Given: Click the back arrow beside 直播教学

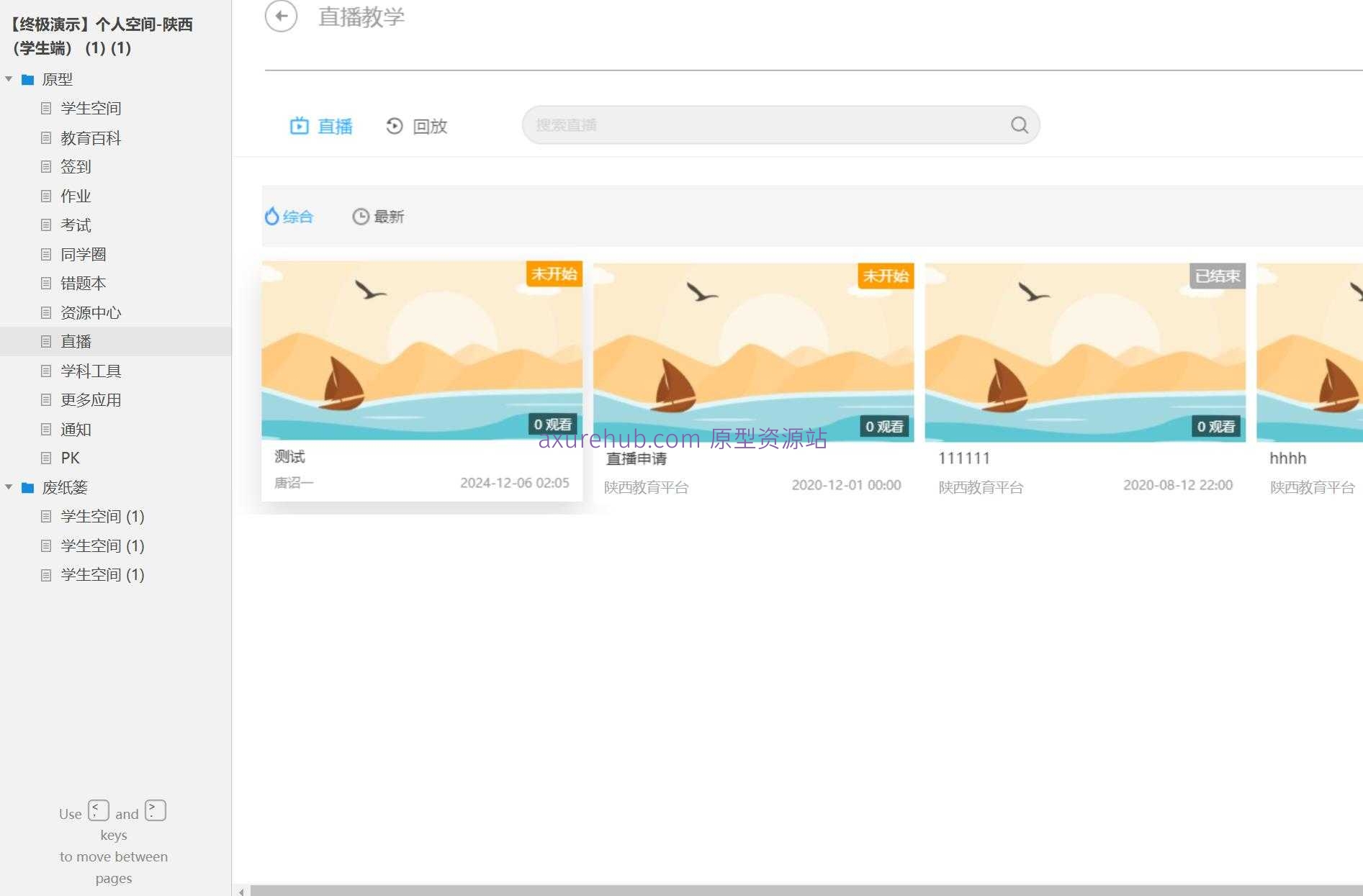Looking at the screenshot, I should 281,16.
